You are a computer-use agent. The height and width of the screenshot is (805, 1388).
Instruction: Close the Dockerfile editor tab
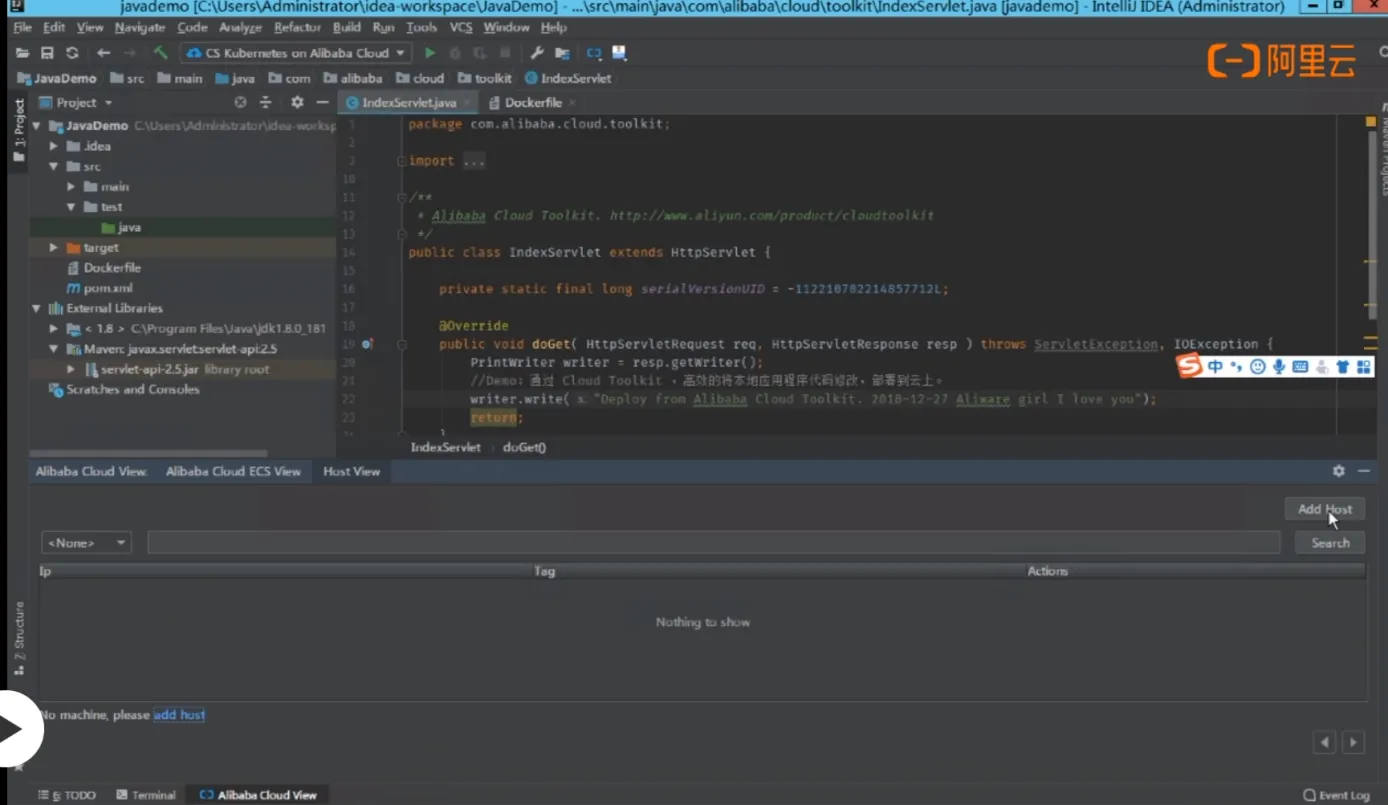pos(572,103)
